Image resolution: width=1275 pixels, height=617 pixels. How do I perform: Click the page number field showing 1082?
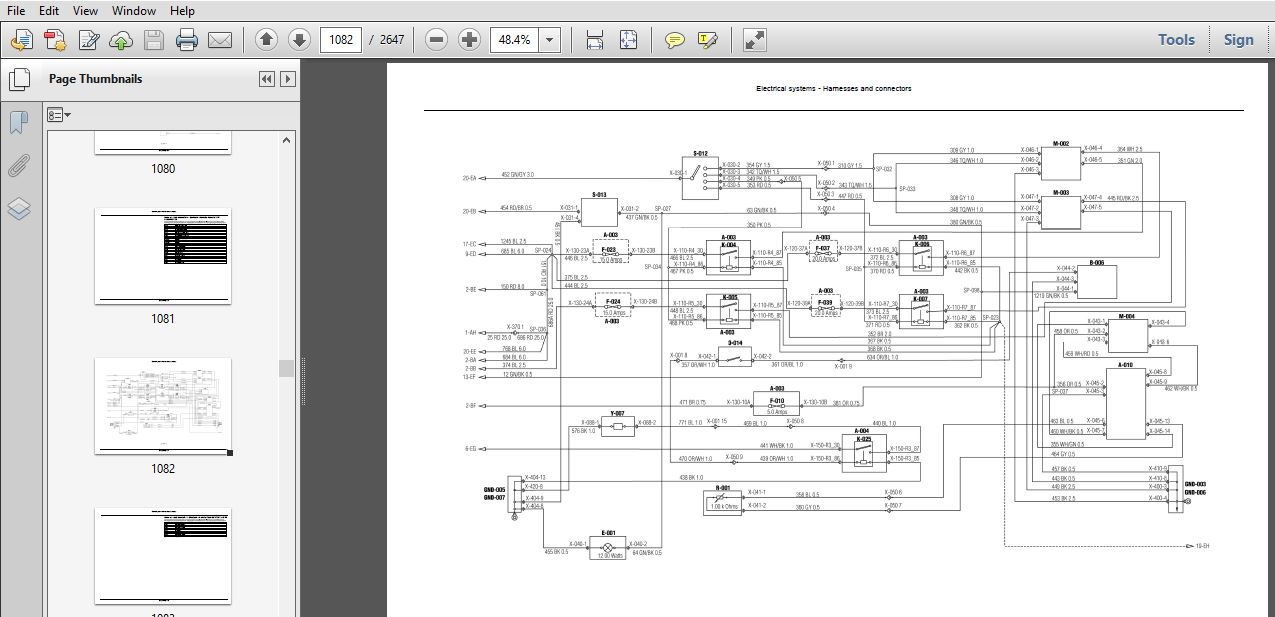340,40
